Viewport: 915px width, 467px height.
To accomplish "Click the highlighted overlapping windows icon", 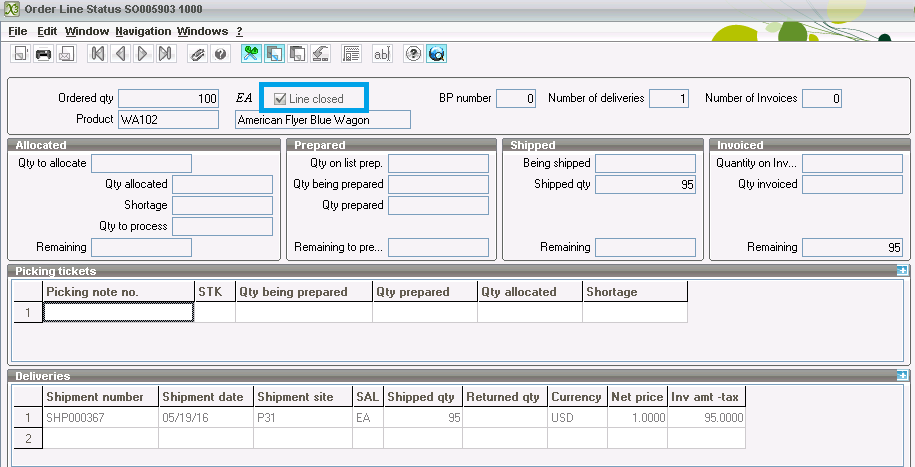I will pyautogui.click(x=274, y=54).
